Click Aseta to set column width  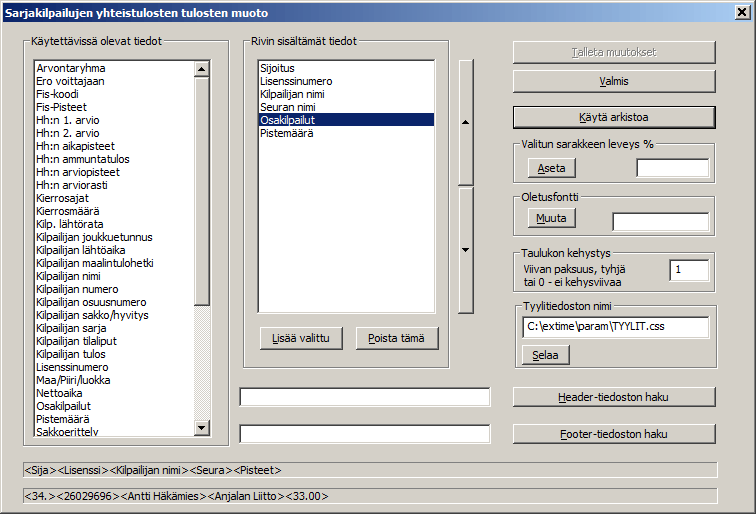pyautogui.click(x=551, y=168)
